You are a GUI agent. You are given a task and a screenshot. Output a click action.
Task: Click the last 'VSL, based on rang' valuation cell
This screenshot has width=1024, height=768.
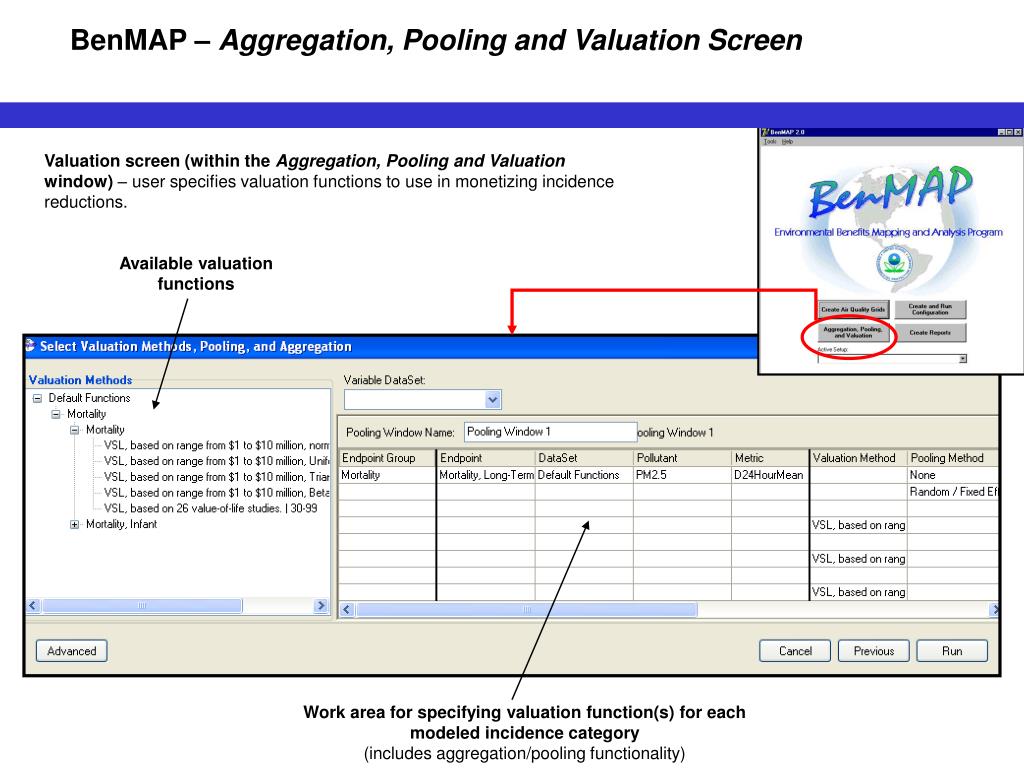(859, 592)
